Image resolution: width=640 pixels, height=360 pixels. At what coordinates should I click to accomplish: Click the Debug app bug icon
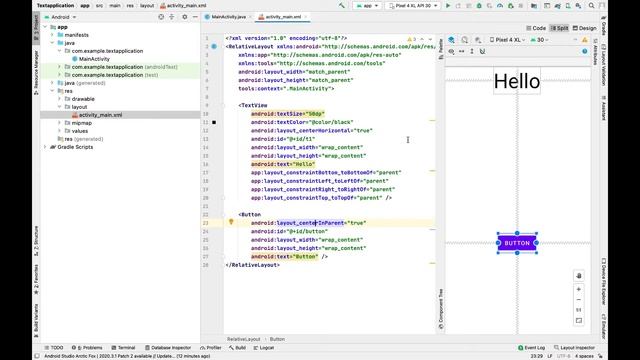479,6
